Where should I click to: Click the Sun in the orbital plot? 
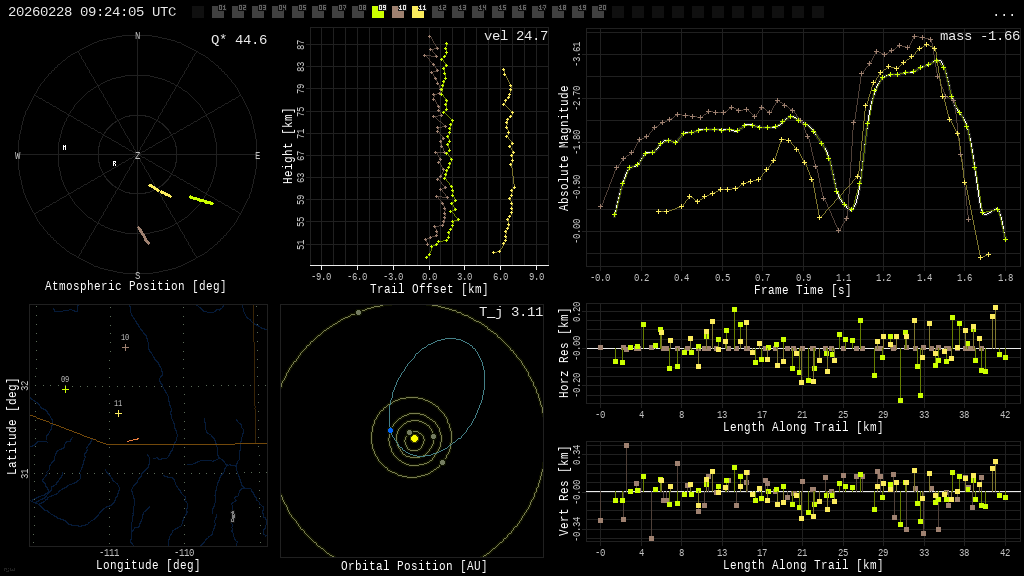click(414, 438)
